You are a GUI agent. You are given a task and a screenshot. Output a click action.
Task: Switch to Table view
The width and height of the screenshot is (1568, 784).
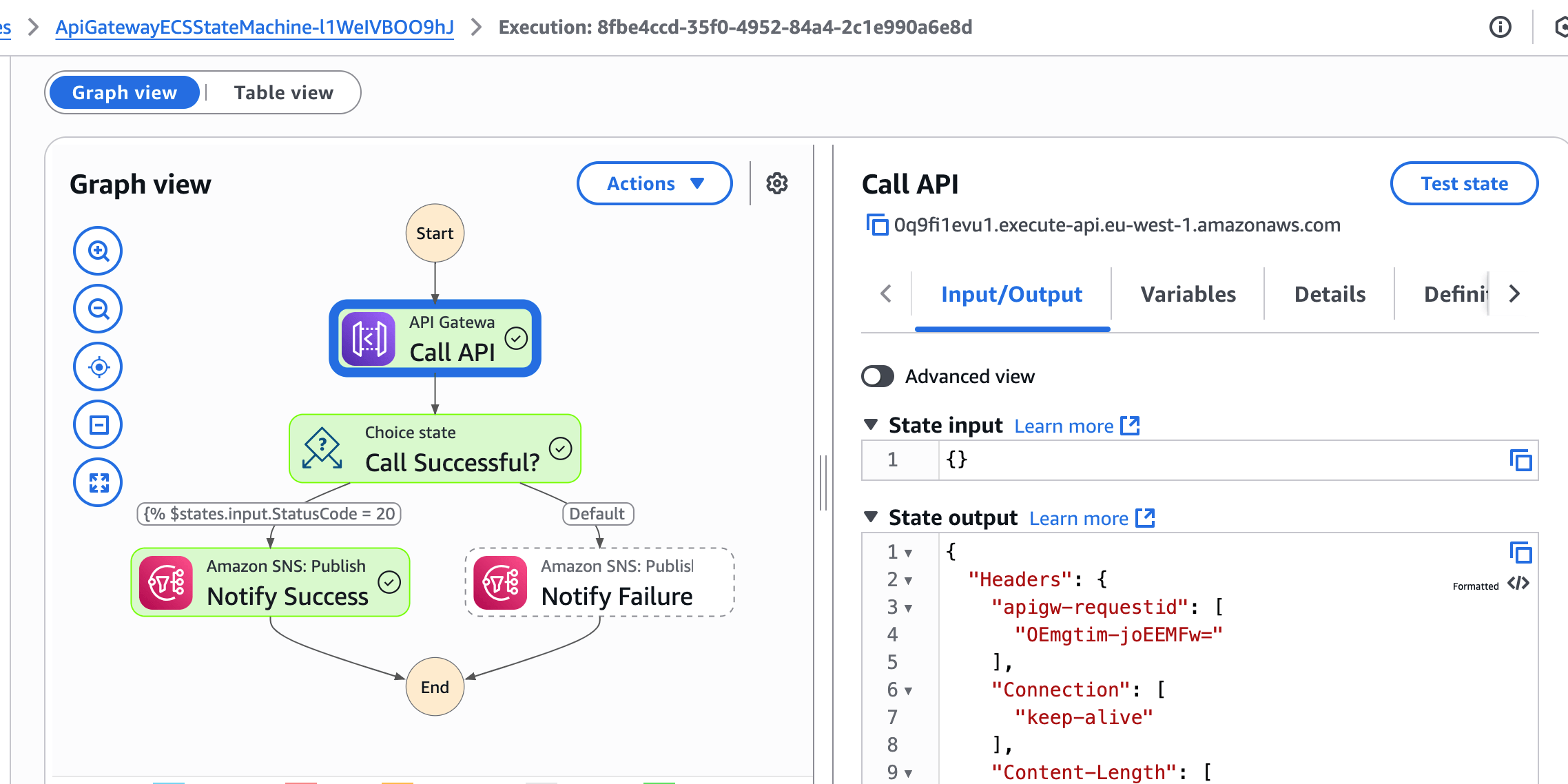point(283,92)
